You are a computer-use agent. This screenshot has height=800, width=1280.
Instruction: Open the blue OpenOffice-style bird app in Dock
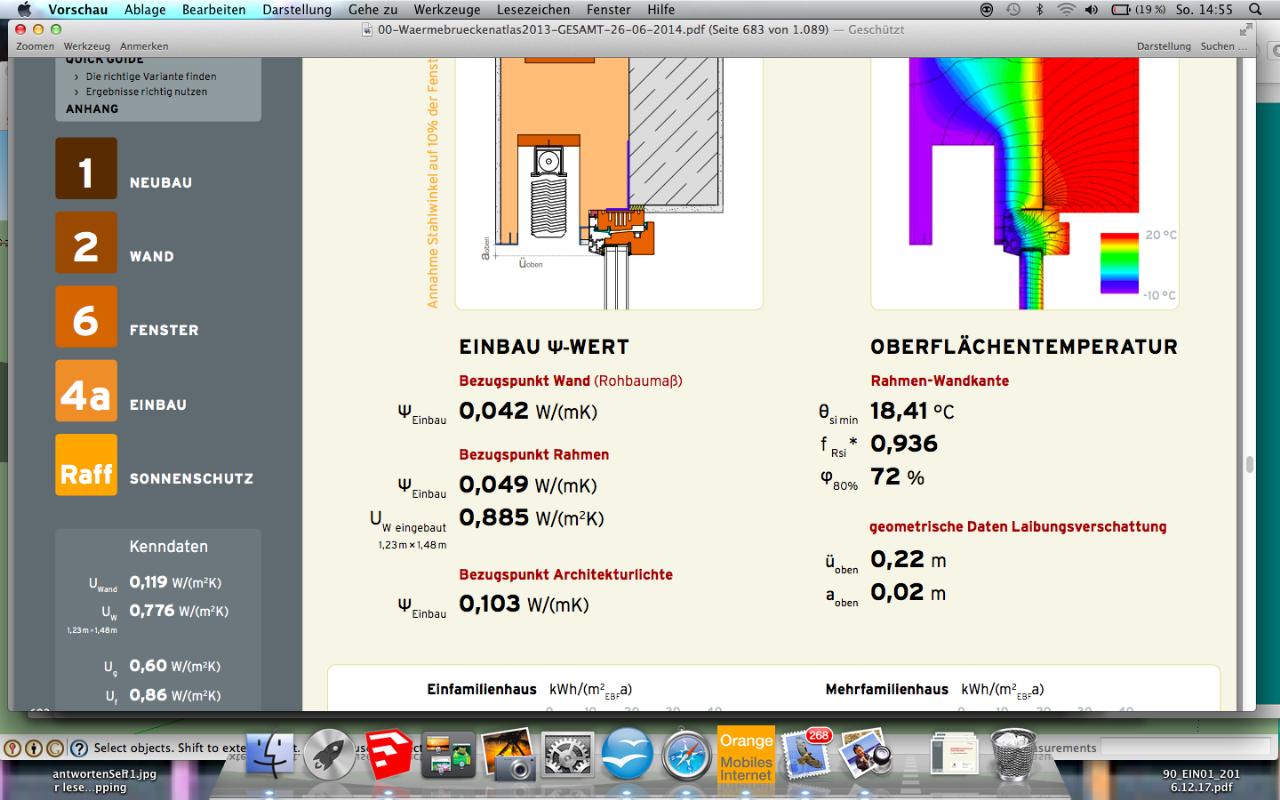click(x=627, y=755)
